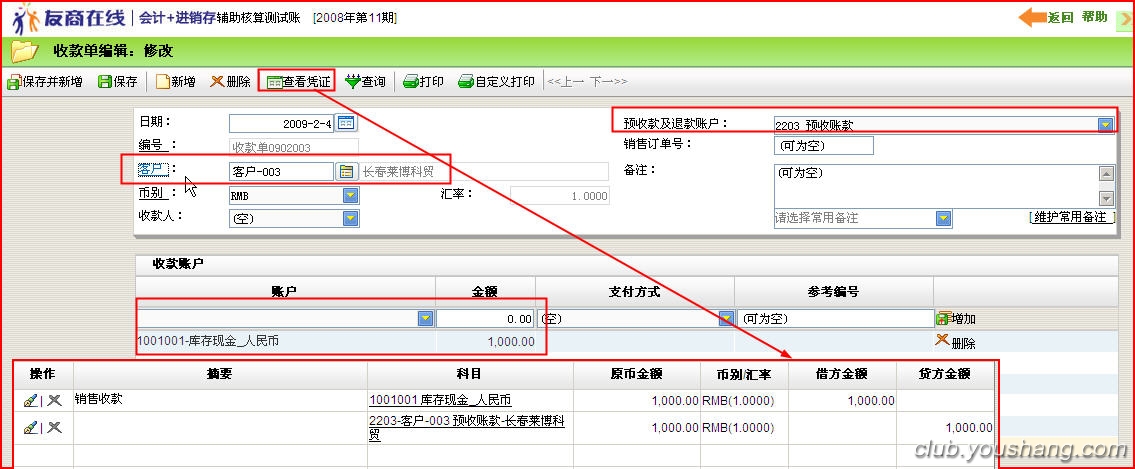Open the date calendar picker icon
The height and width of the screenshot is (469, 1135).
coord(347,123)
